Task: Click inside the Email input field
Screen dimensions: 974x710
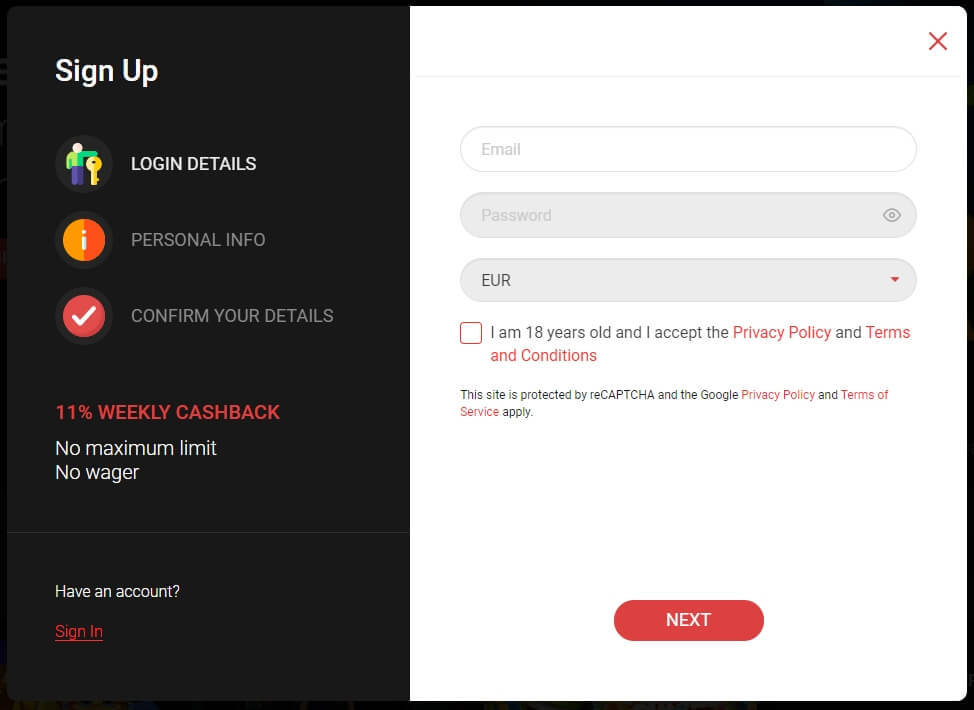Action: (688, 148)
